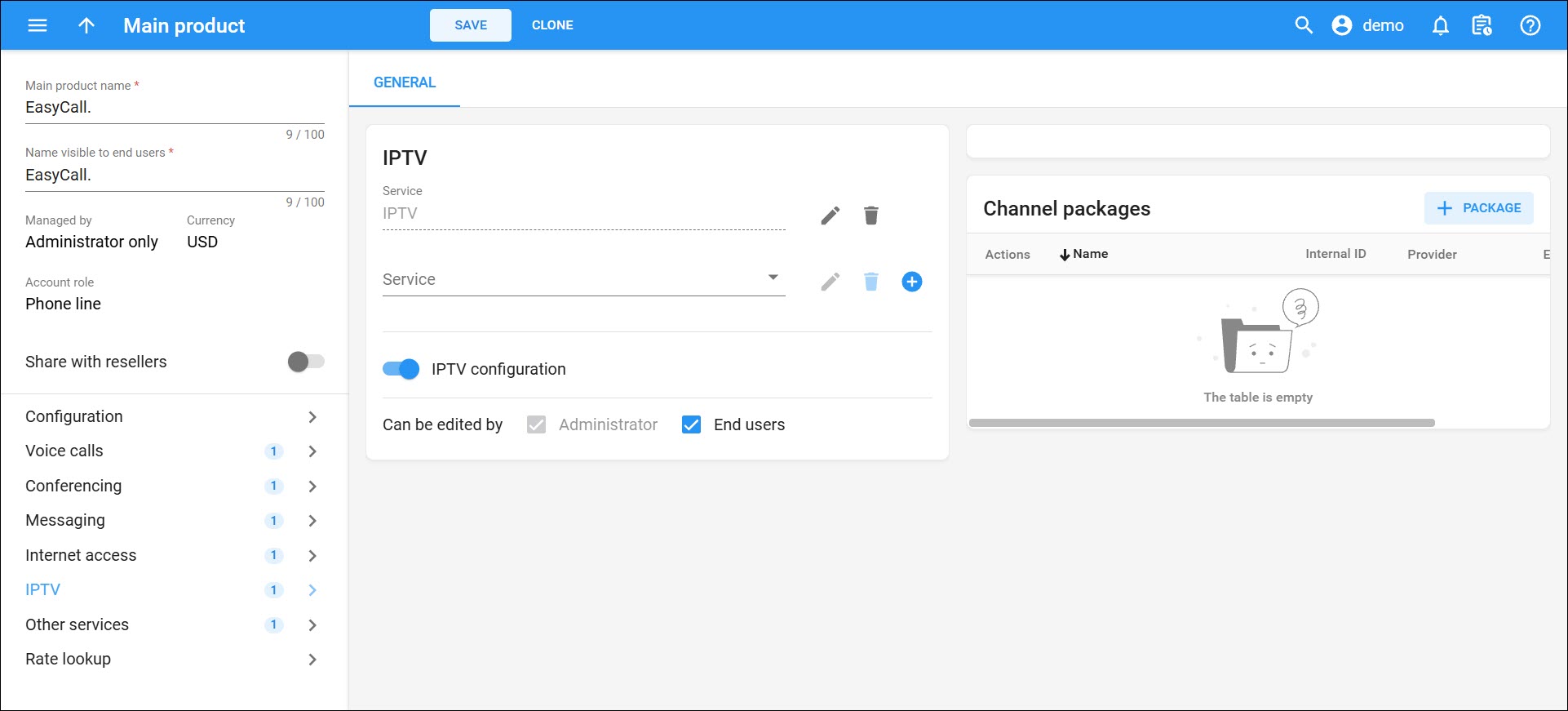
Task: Open the search magnifier icon
Action: pos(1304,25)
